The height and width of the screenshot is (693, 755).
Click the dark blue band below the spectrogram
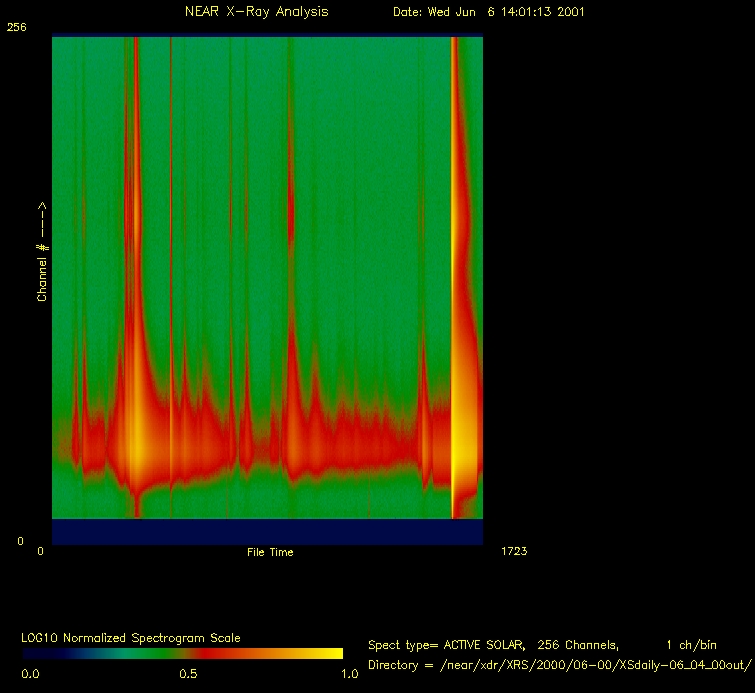coord(267,531)
